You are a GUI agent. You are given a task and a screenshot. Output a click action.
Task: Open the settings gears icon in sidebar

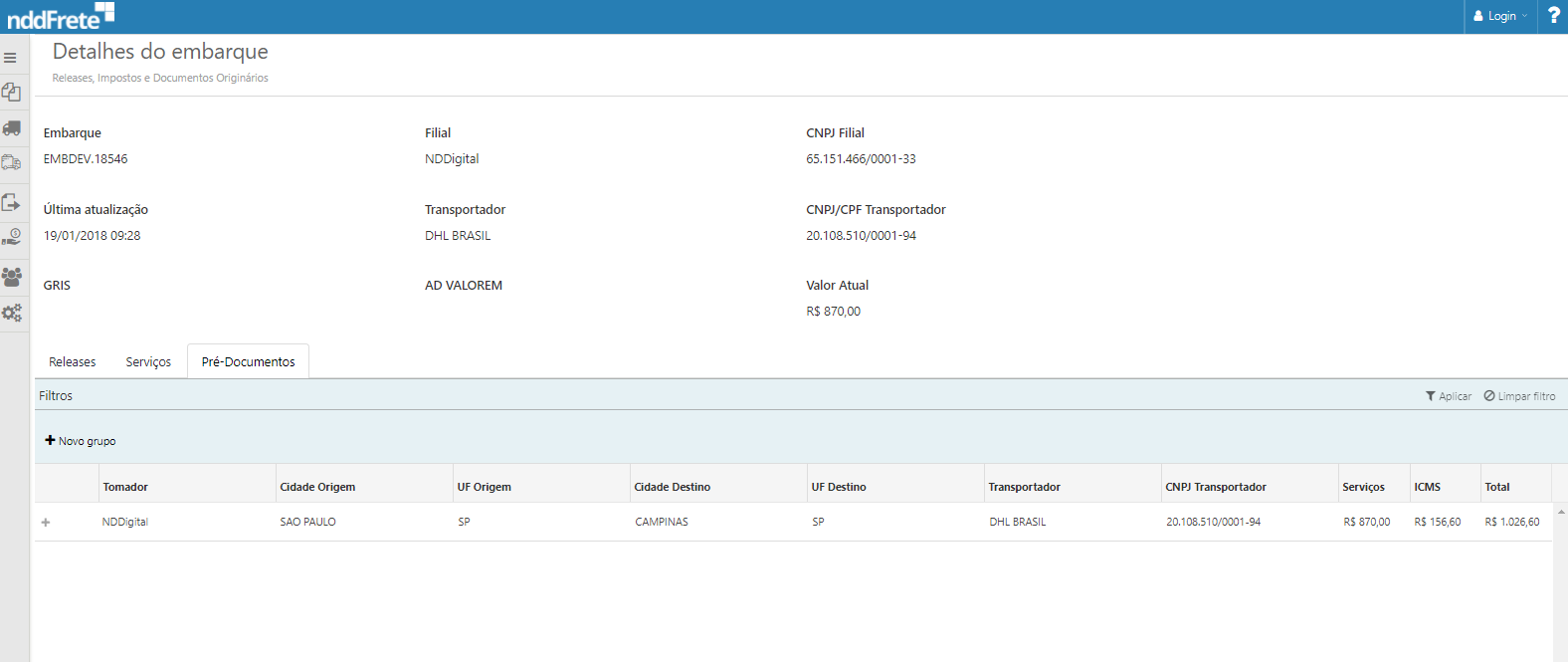[x=12, y=313]
